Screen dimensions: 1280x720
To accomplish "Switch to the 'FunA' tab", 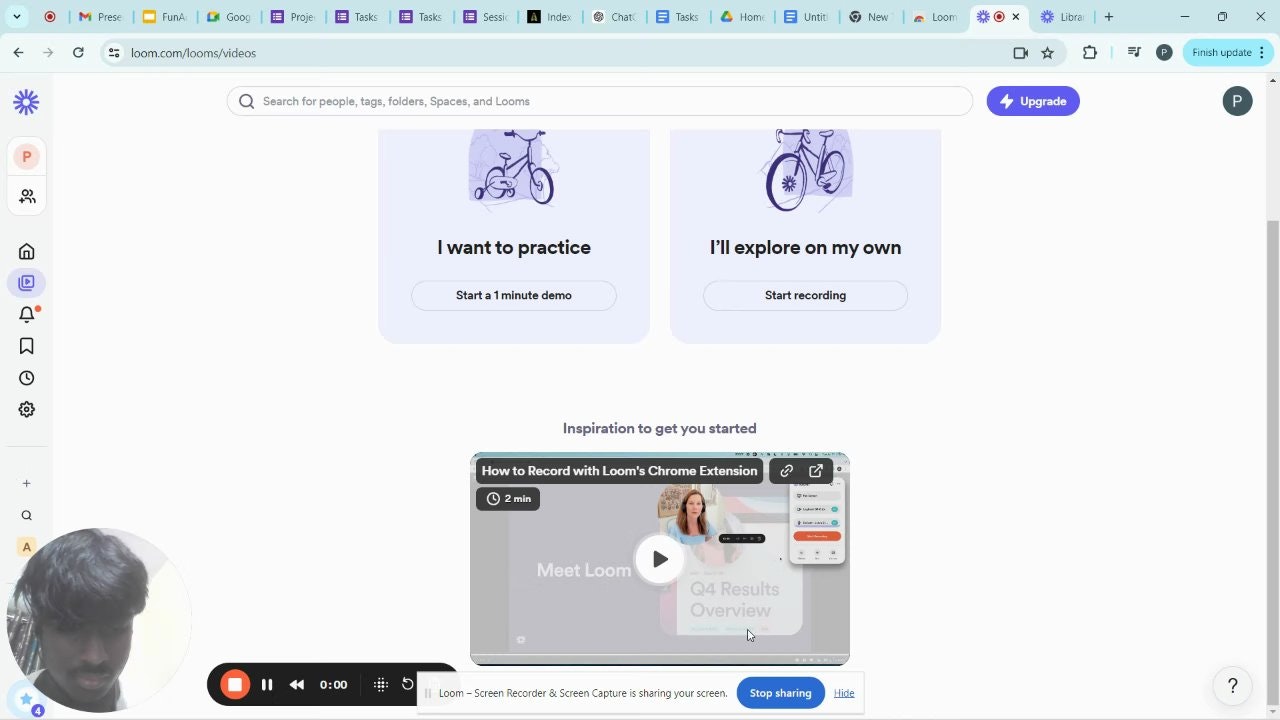I will pyautogui.click(x=163, y=17).
